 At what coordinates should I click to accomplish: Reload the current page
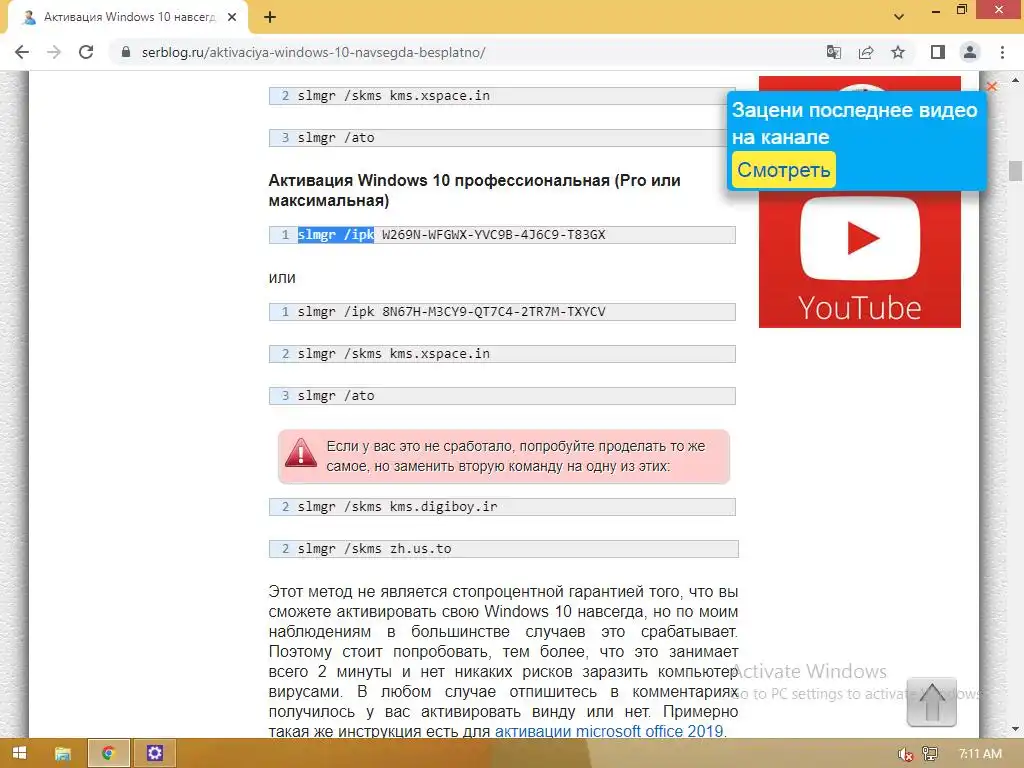click(x=86, y=52)
